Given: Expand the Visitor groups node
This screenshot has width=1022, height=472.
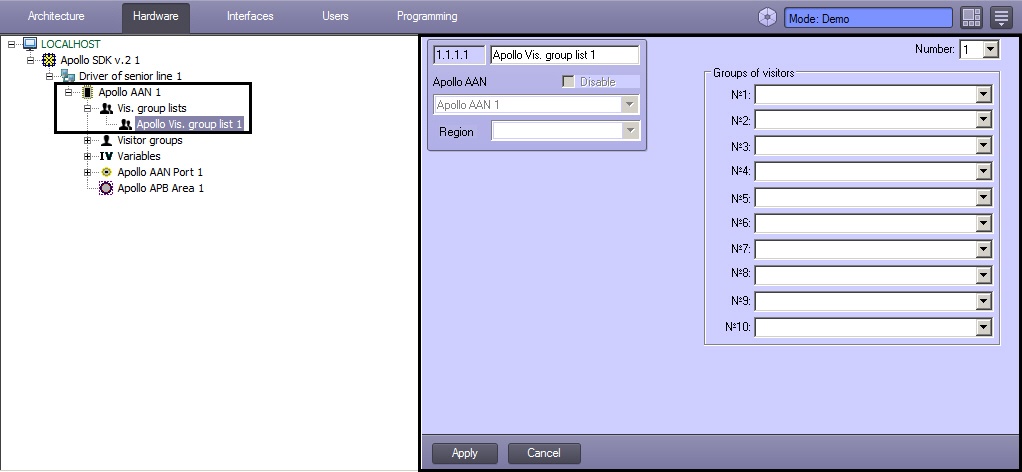Looking at the screenshot, I should (x=87, y=140).
